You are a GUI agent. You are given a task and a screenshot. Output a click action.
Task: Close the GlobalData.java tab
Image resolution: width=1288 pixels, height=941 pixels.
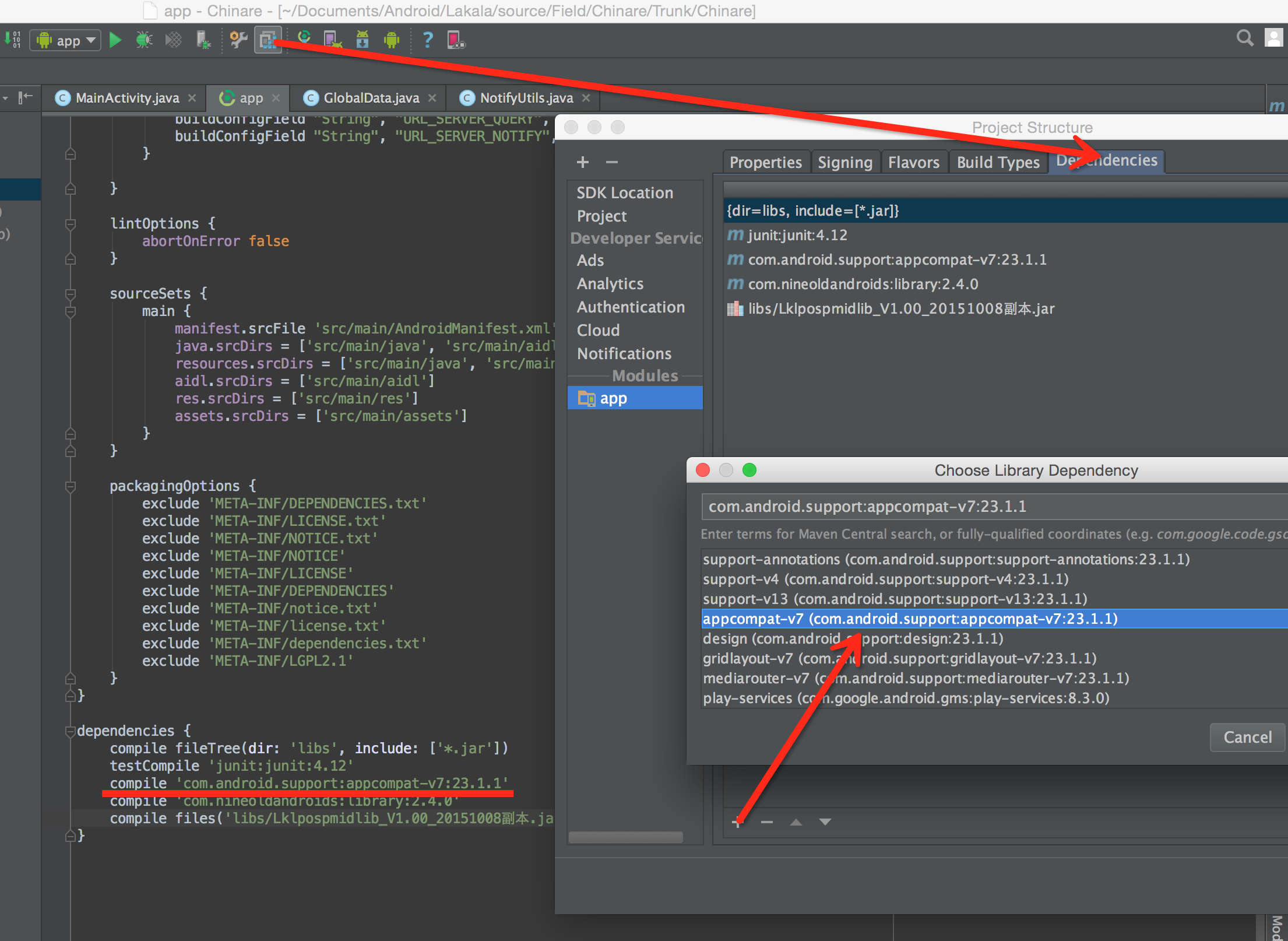coord(432,98)
